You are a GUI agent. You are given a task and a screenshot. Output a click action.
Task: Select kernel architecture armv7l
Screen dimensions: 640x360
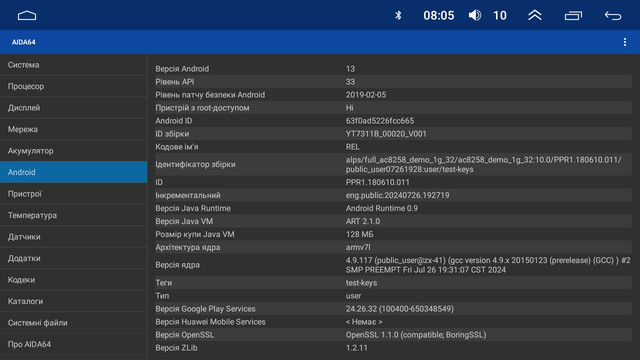click(358, 247)
